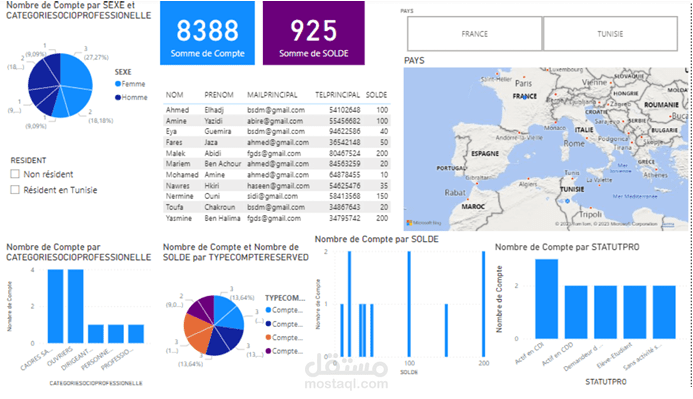
Task: Click the Eleve-Etudiant bar in STATUTPRO chart
Action: 635,312
